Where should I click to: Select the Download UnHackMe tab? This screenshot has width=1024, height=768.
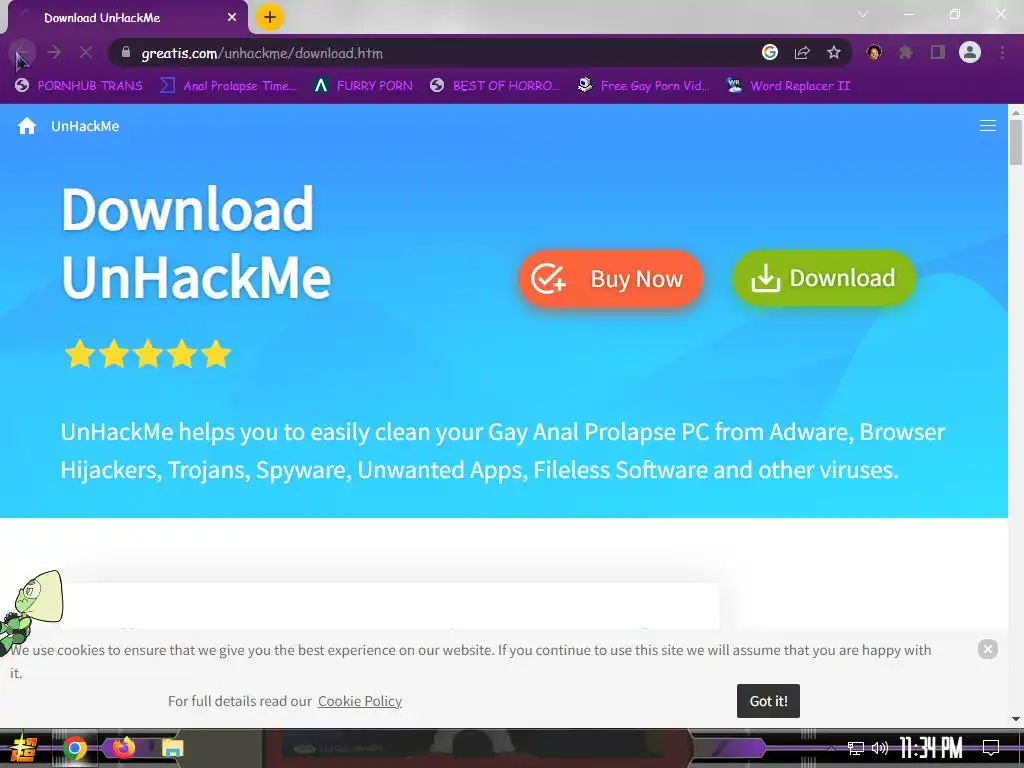click(127, 18)
